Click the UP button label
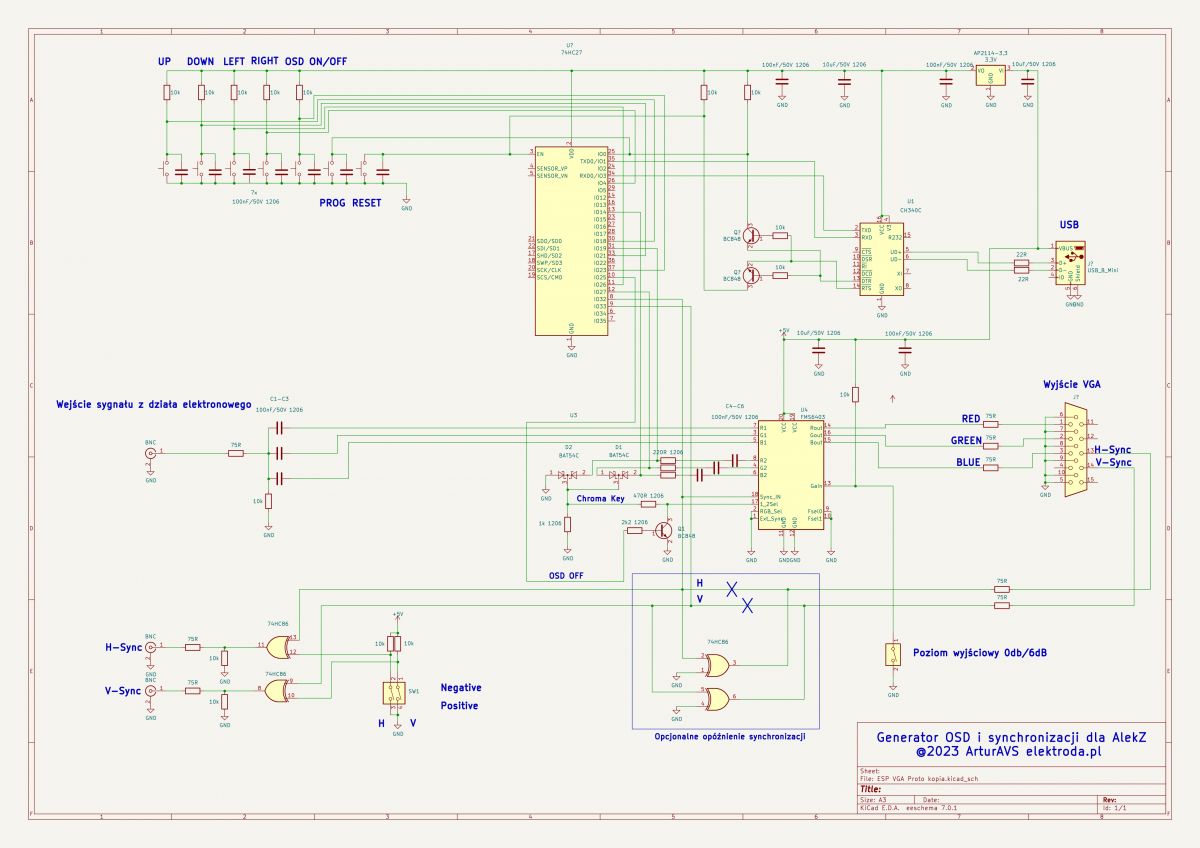The image size is (1200, 848). coord(164,61)
